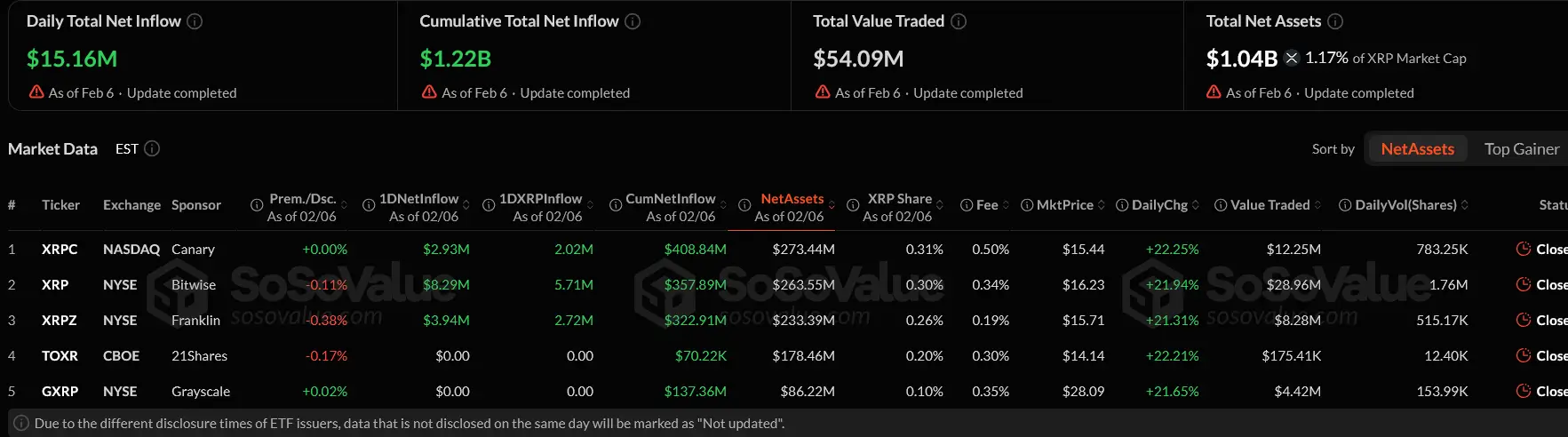Sort table by CumNetInflow arrows
This screenshot has width=1568, height=437.
coord(723,205)
